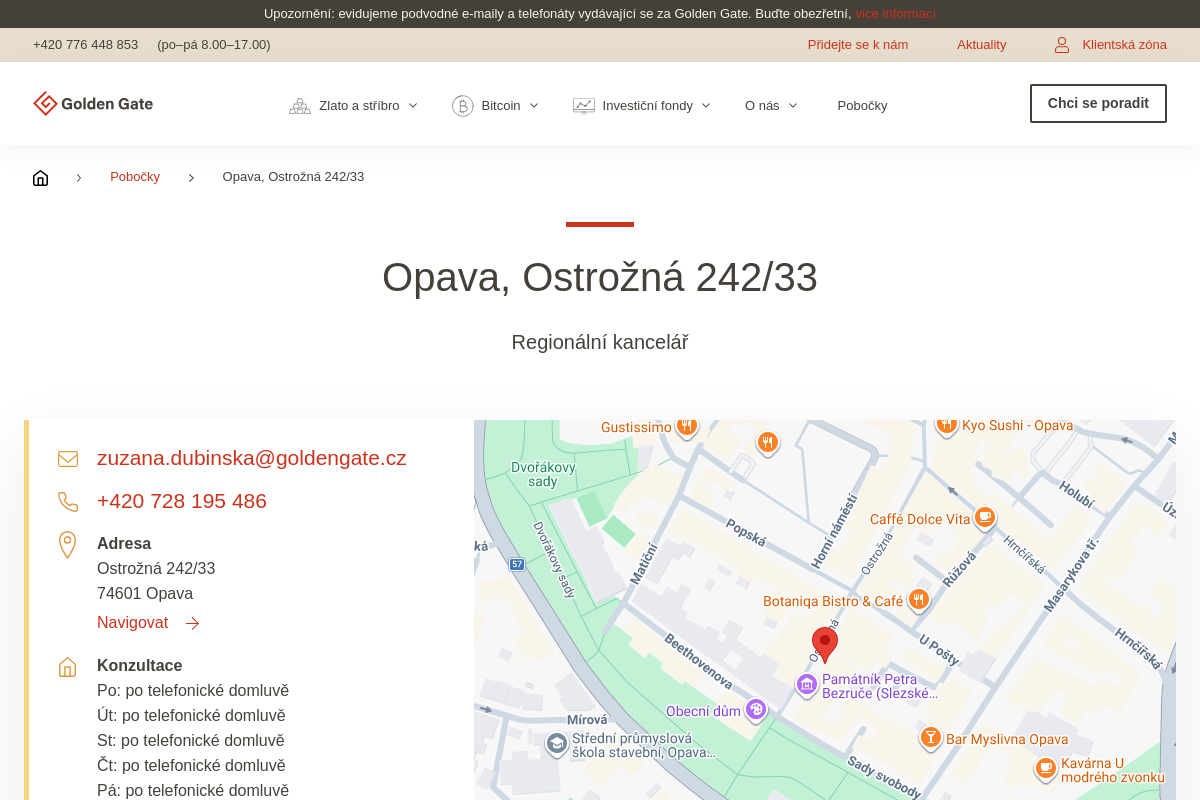Click the route 57 road shield on the map
Viewport: 1200px width, 800px height.
pos(517,564)
